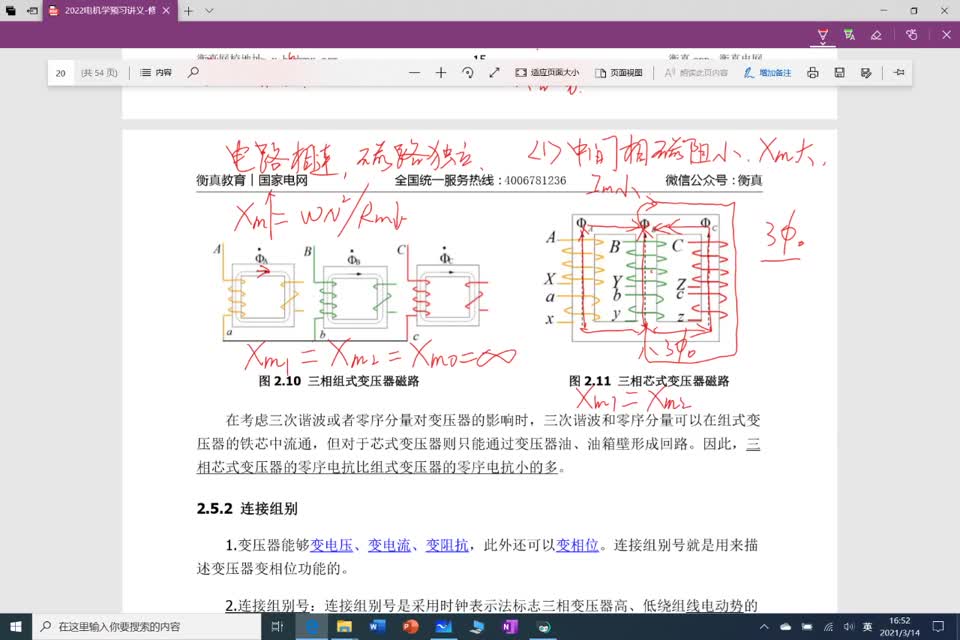This screenshot has width=960, height=640.
Task: Open PowerPoint from the taskbar
Action: [x=410, y=627]
